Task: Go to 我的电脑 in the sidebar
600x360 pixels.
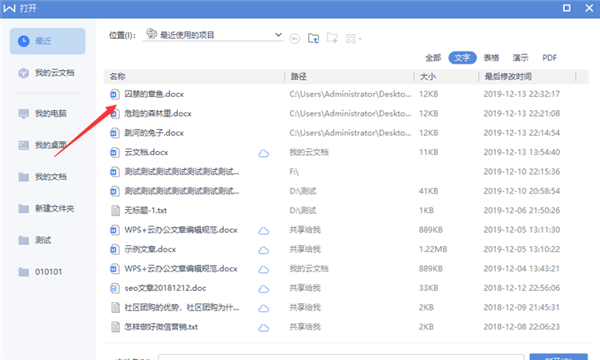Action: [x=43, y=113]
